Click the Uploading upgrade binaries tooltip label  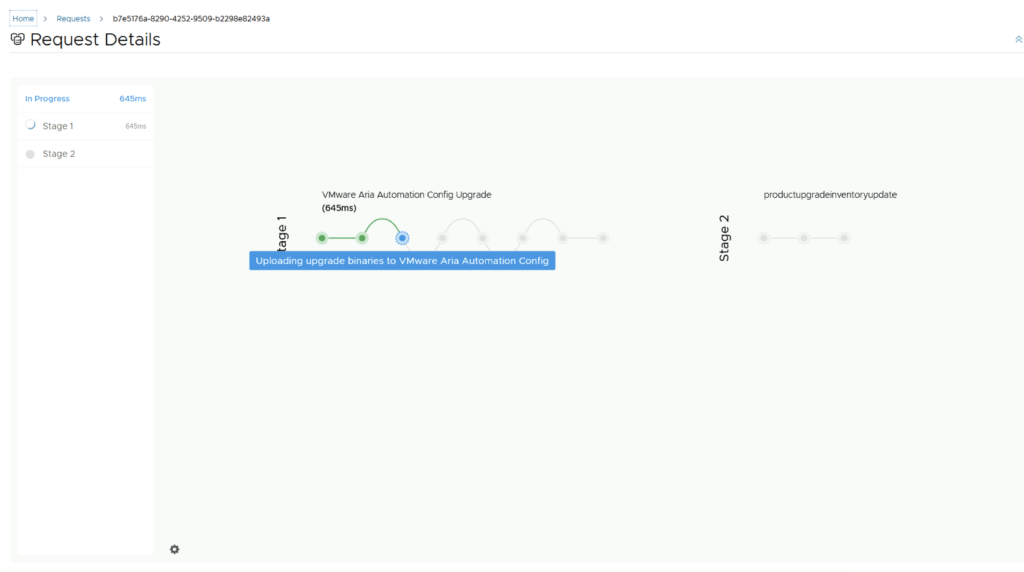pos(402,261)
